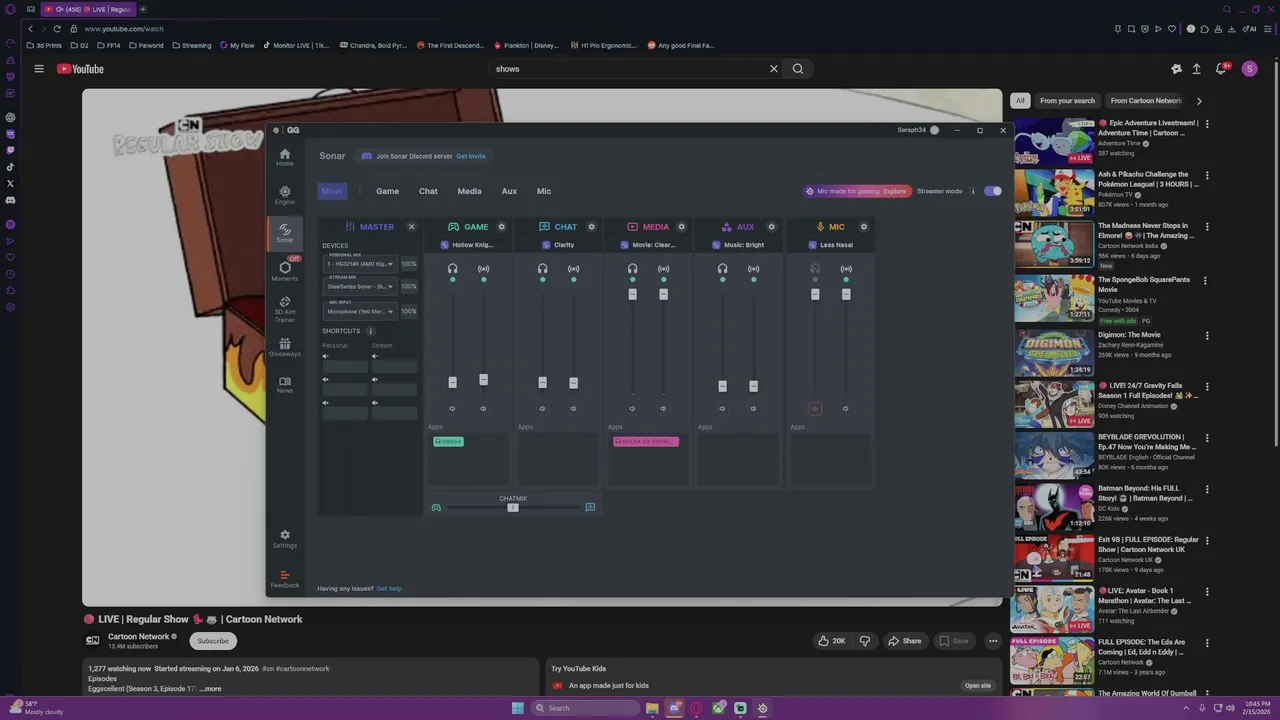Click the YouTube logo

[80, 69]
